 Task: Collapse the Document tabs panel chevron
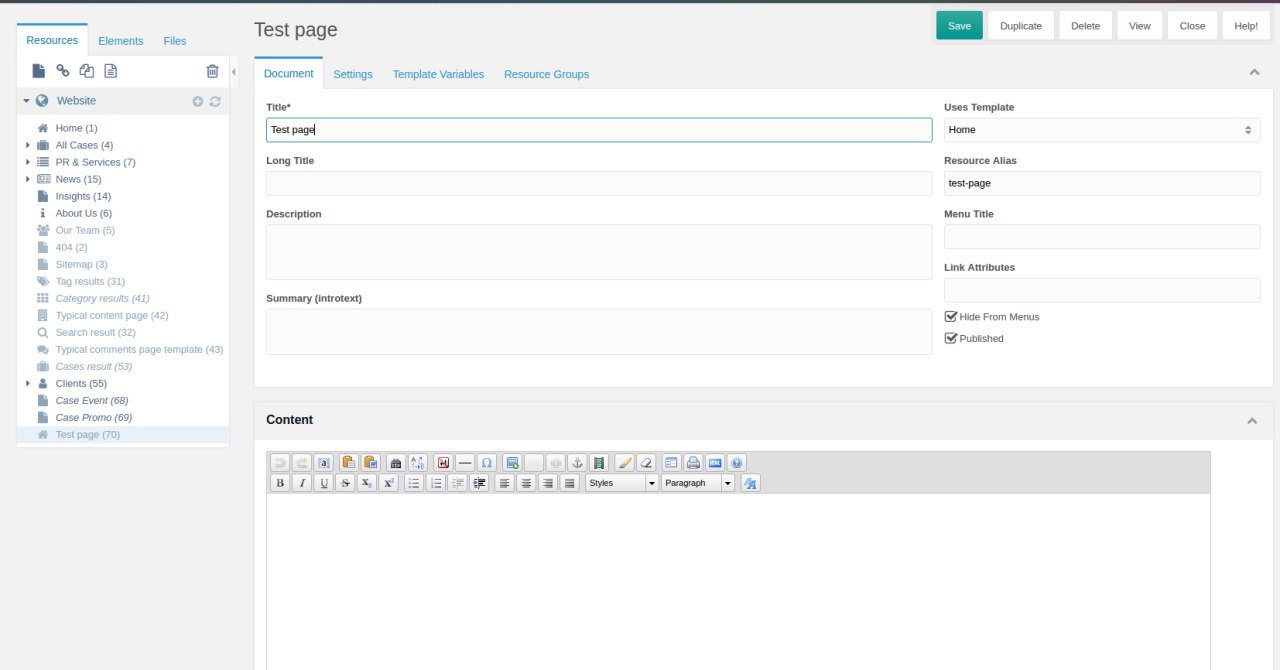click(1254, 72)
